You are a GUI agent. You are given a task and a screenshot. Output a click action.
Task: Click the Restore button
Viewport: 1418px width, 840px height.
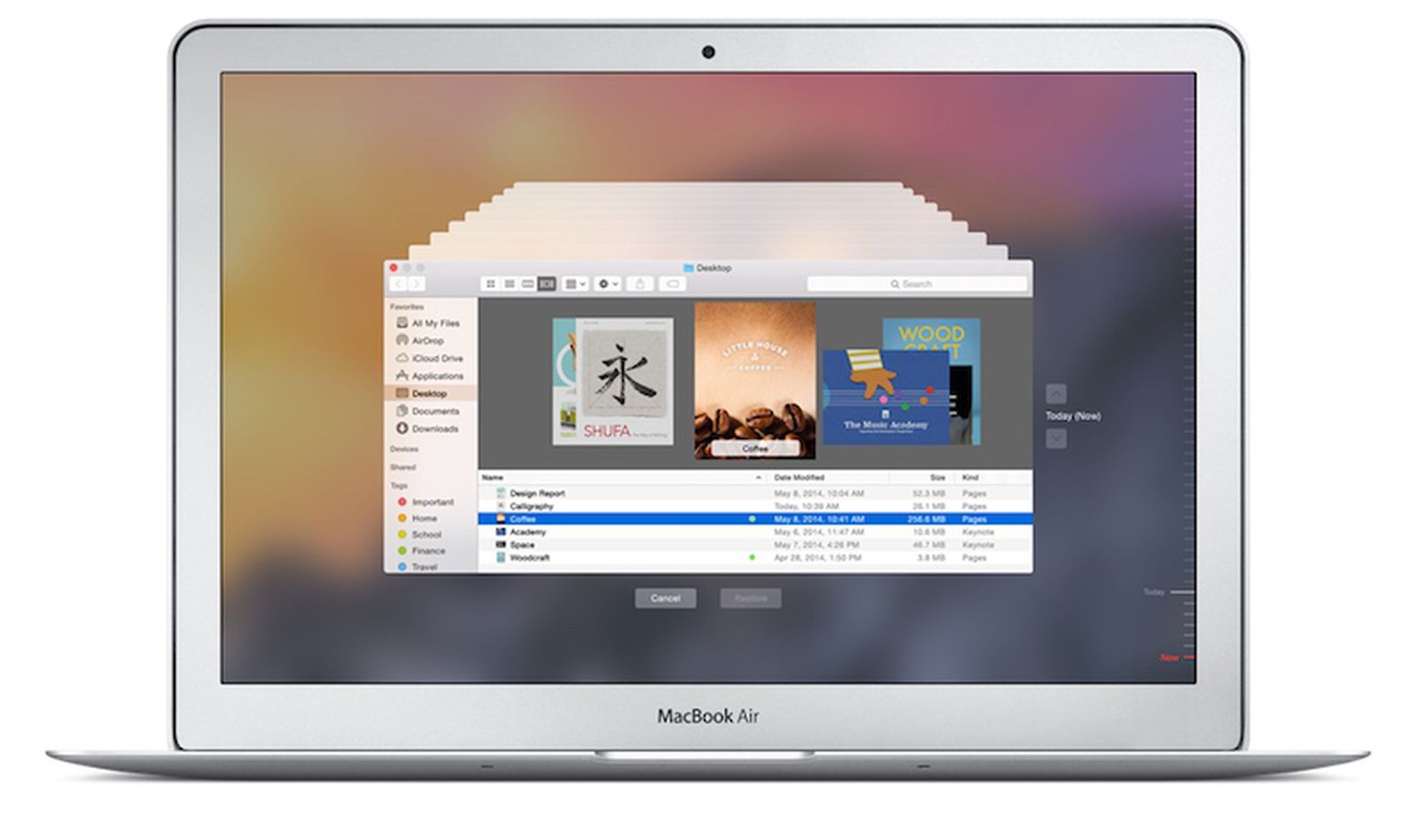coord(749,597)
